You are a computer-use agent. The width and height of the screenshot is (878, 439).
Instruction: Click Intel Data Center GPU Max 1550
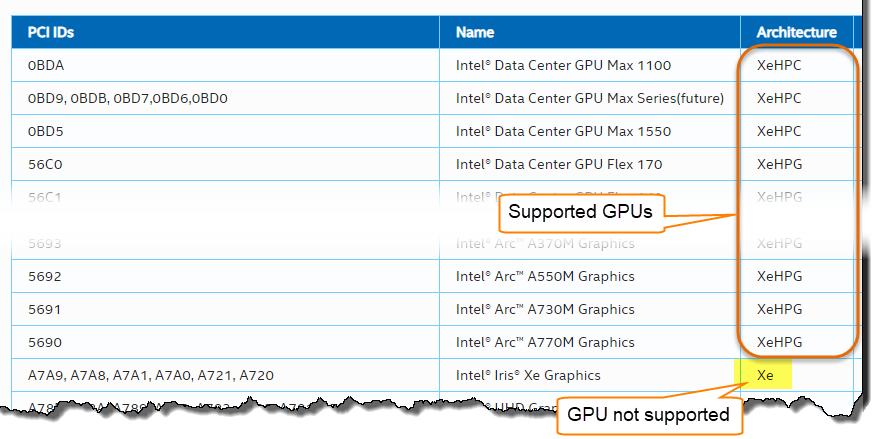click(563, 131)
